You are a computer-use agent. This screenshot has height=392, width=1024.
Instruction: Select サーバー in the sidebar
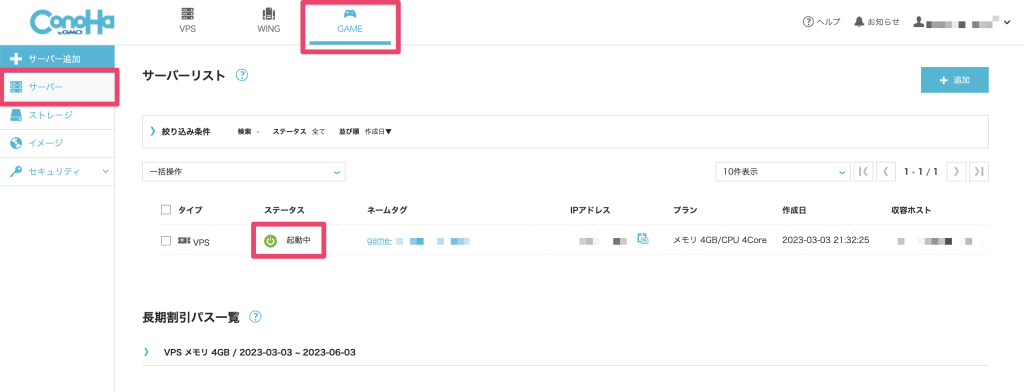(57, 87)
